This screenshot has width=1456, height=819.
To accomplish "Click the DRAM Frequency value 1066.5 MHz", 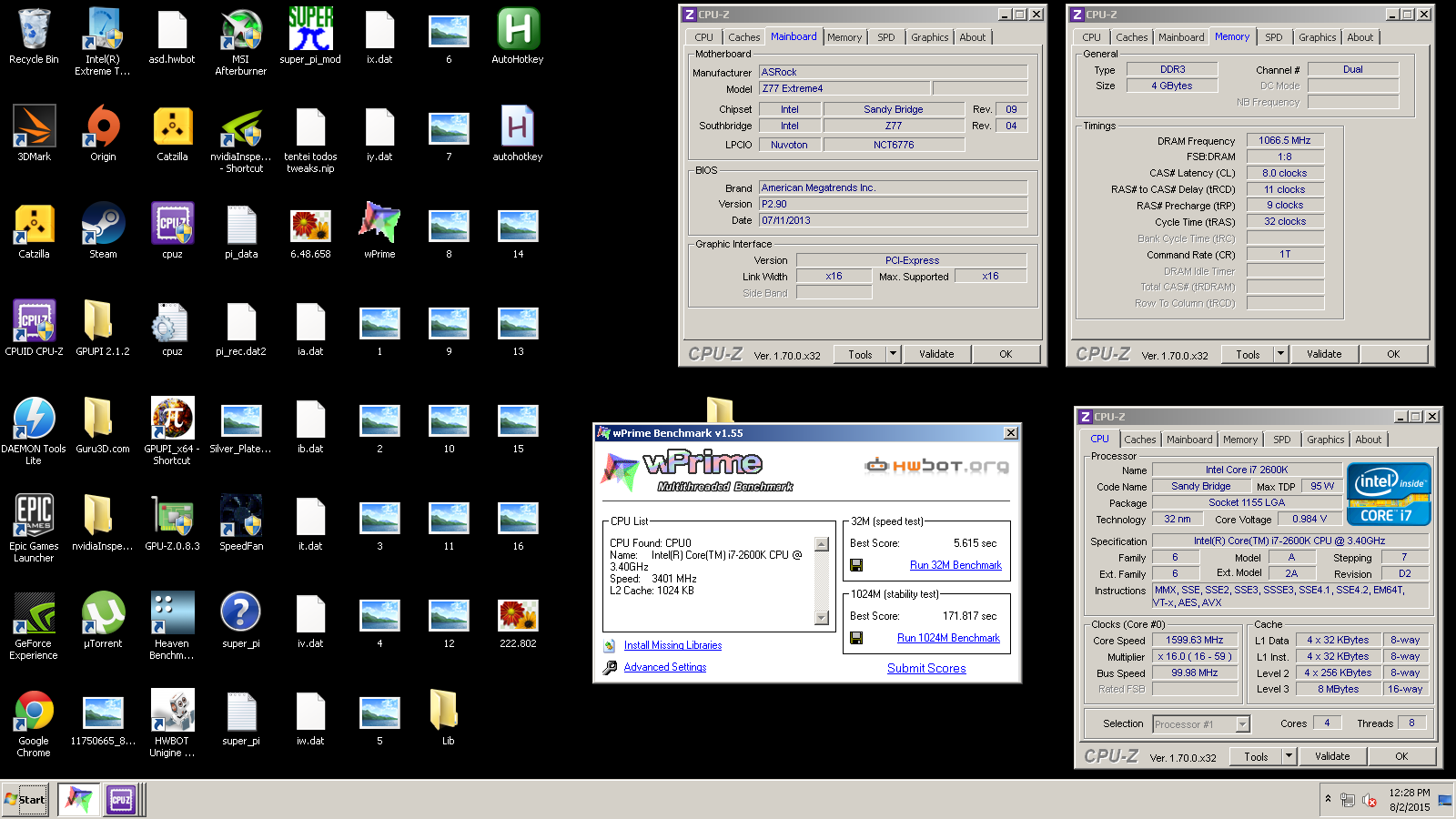I will click(1285, 140).
